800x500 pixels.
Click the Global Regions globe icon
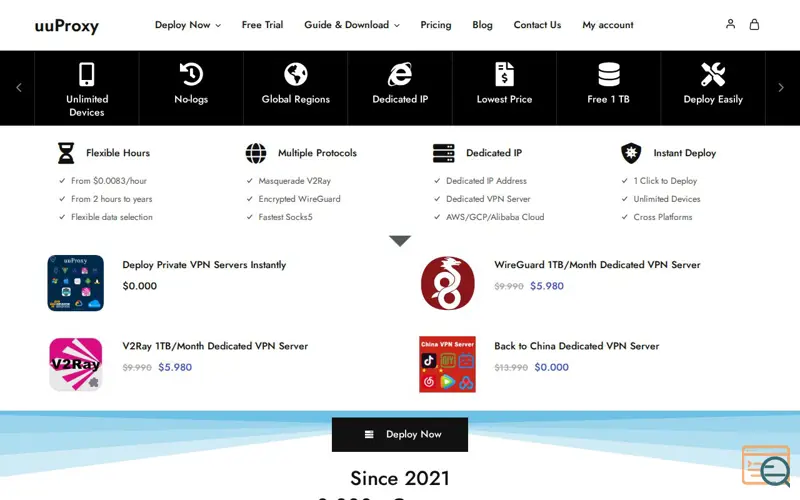[296, 74]
